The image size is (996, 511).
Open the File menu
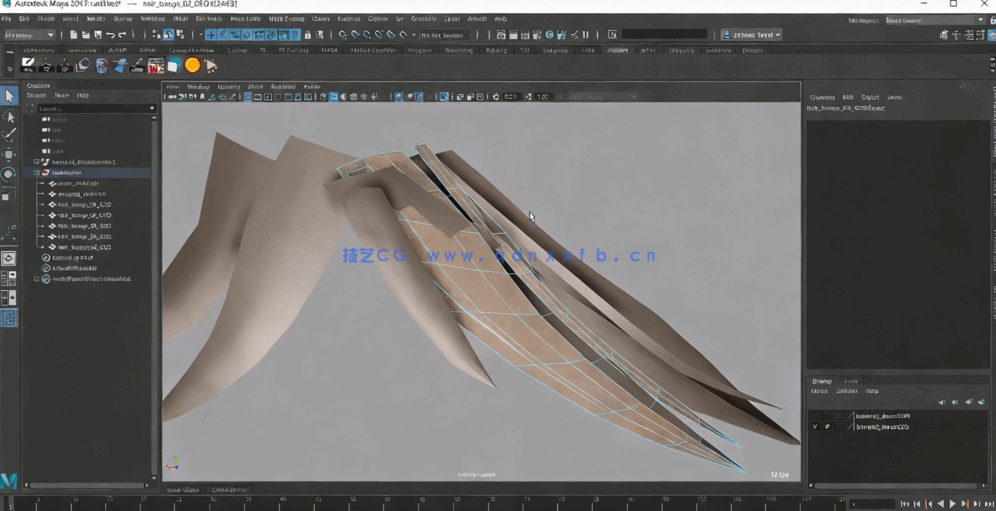point(7,19)
